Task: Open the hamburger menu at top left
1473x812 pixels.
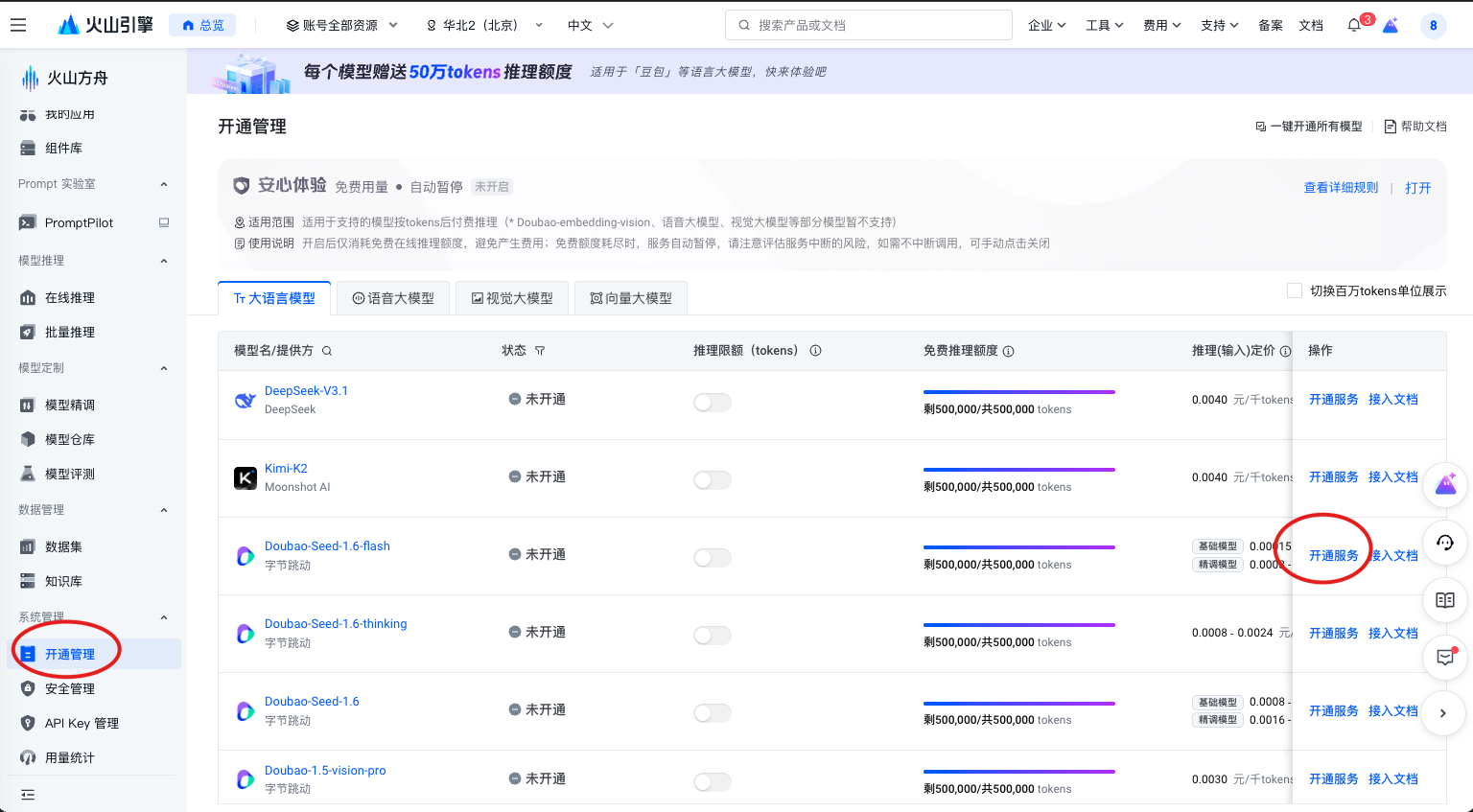Action: 18,25
